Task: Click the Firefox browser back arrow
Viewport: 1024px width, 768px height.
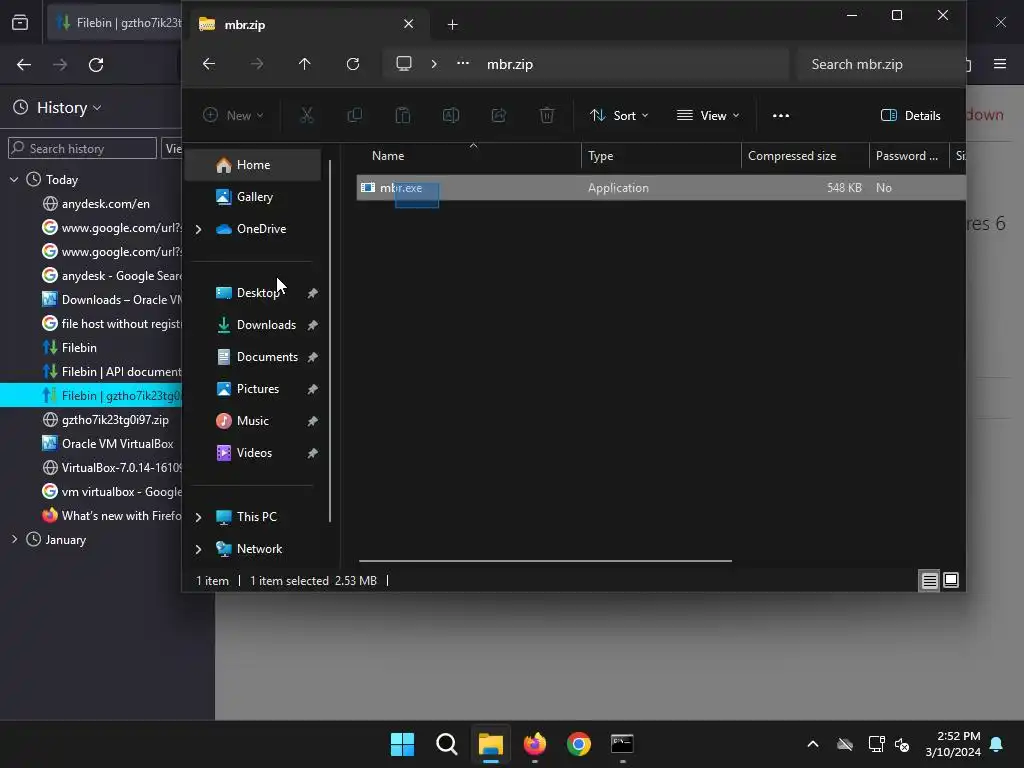Action: tap(24, 65)
